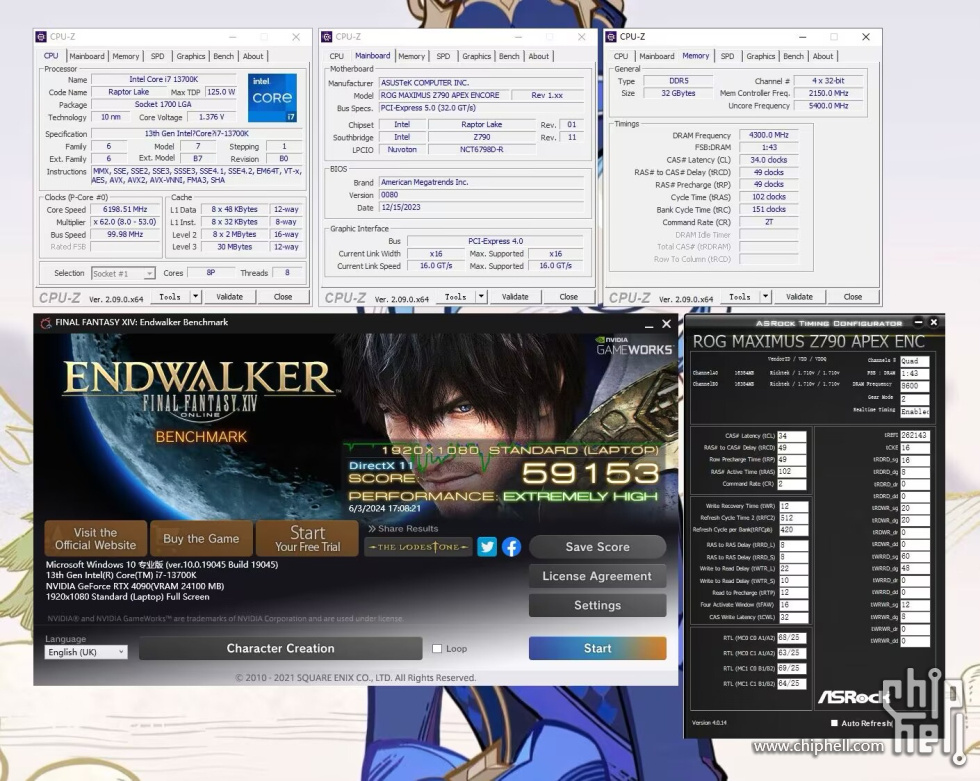
Task: Click RTL (MC0 C0 A1/A2) field showing 68/25
Action: tap(791, 638)
